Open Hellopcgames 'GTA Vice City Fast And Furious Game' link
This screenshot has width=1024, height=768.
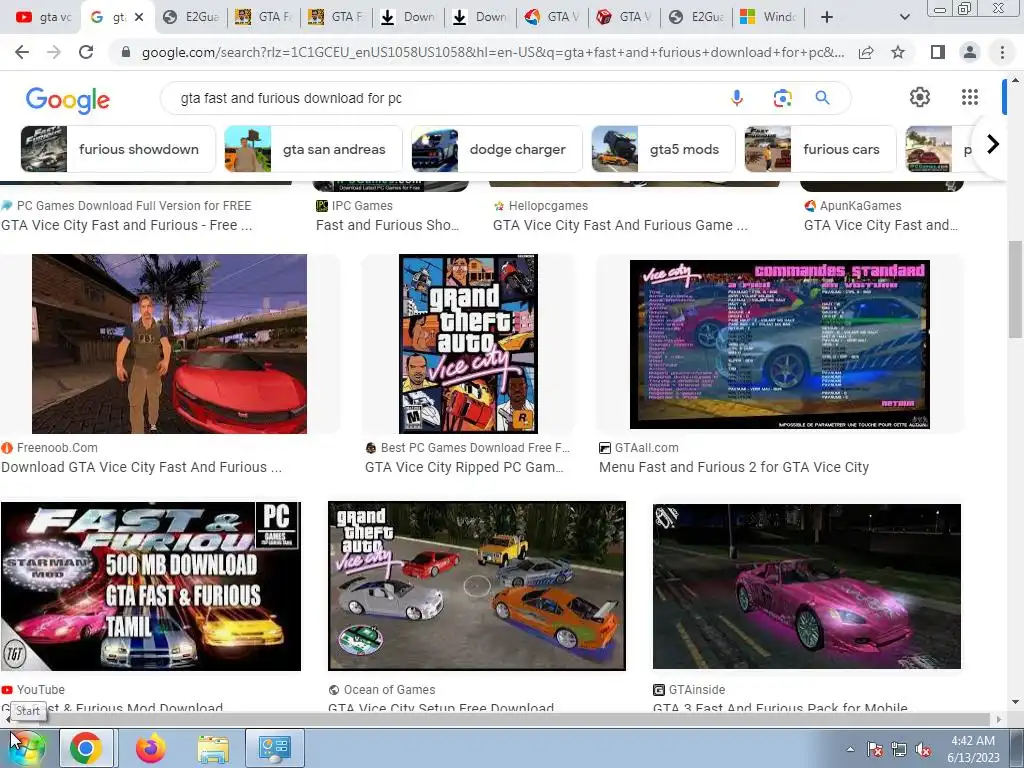[x=620, y=225]
